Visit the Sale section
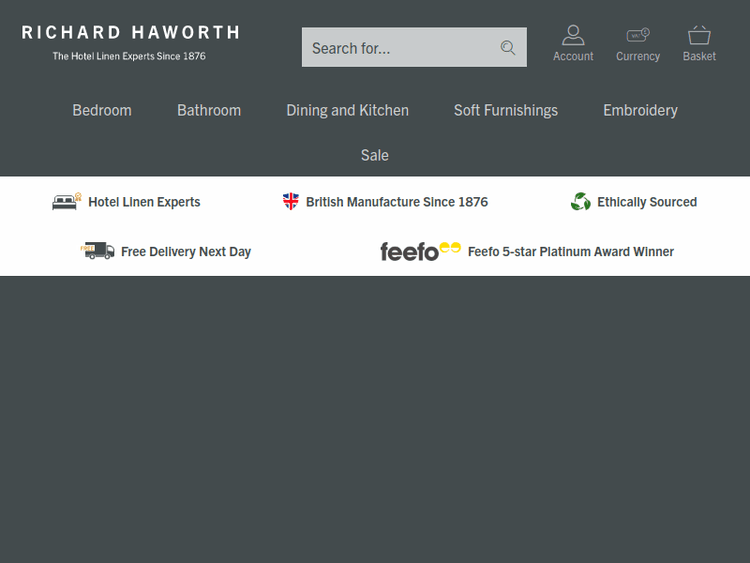Viewport: 750px width, 563px height. coord(375,155)
